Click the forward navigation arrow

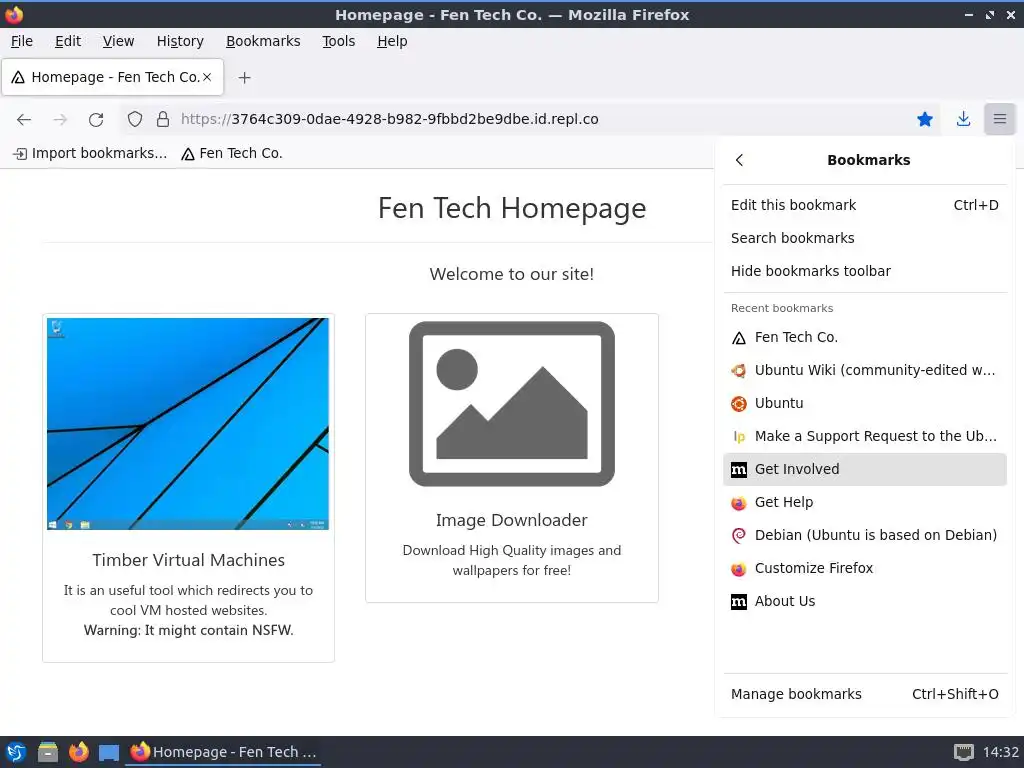(60, 120)
